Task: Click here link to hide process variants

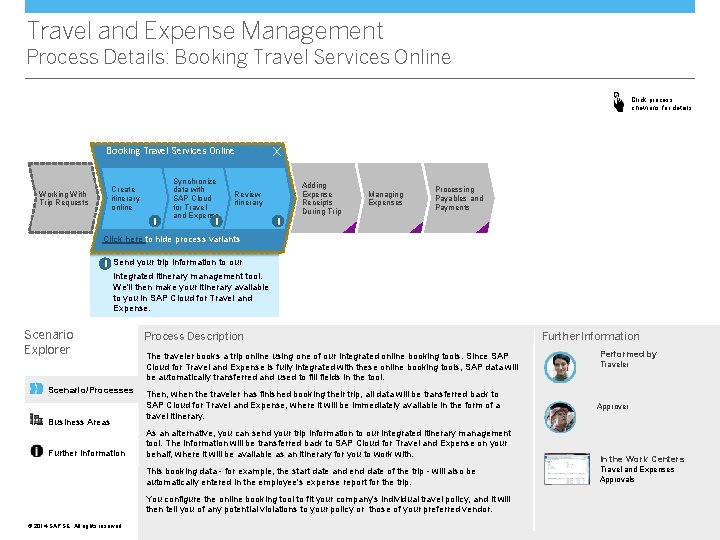Action: [123, 239]
